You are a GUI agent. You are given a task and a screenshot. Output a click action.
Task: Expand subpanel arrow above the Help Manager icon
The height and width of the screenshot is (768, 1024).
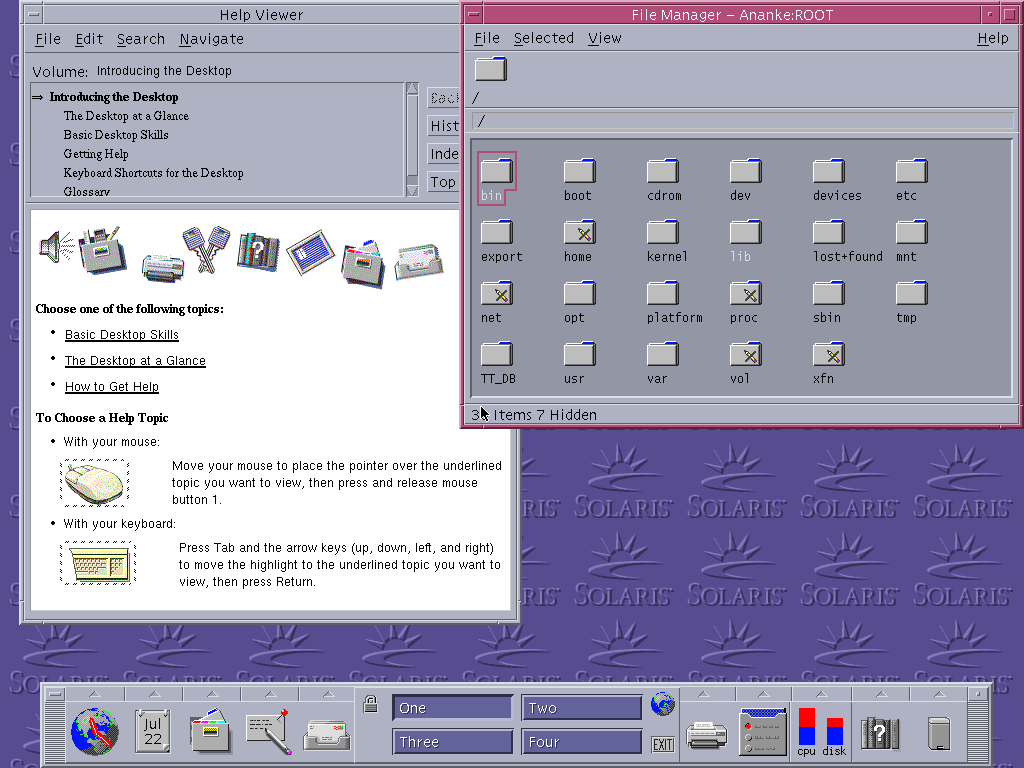tap(881, 694)
